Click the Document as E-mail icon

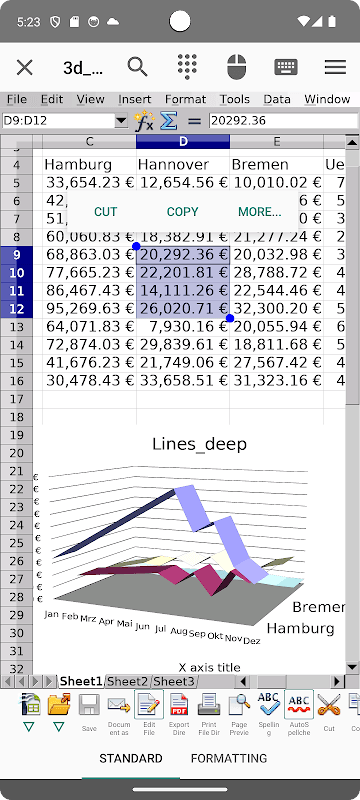[119, 705]
